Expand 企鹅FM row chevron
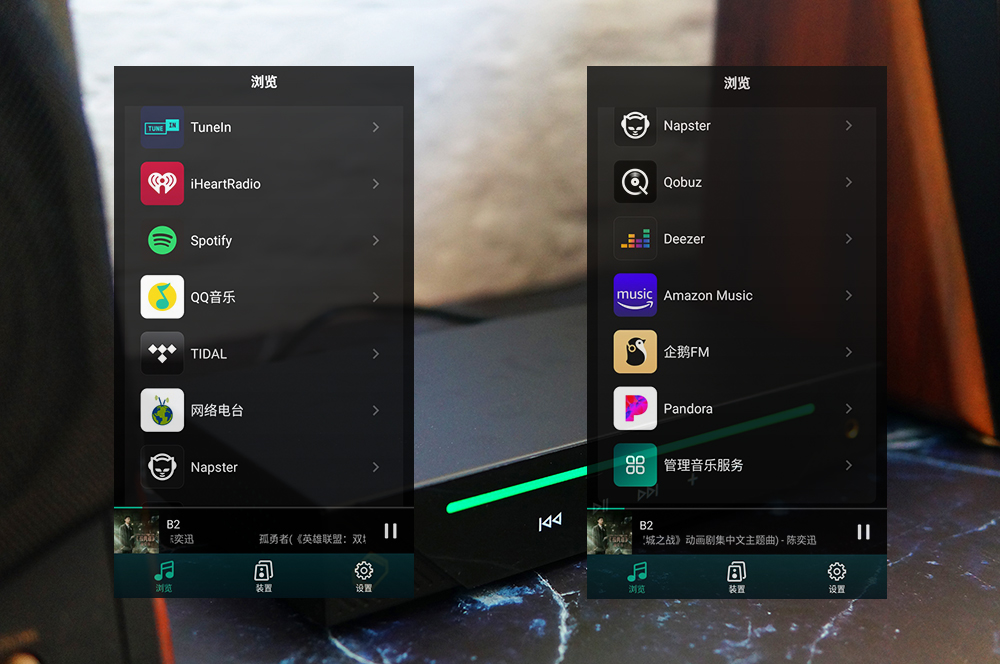This screenshot has width=1000, height=664. 849,351
